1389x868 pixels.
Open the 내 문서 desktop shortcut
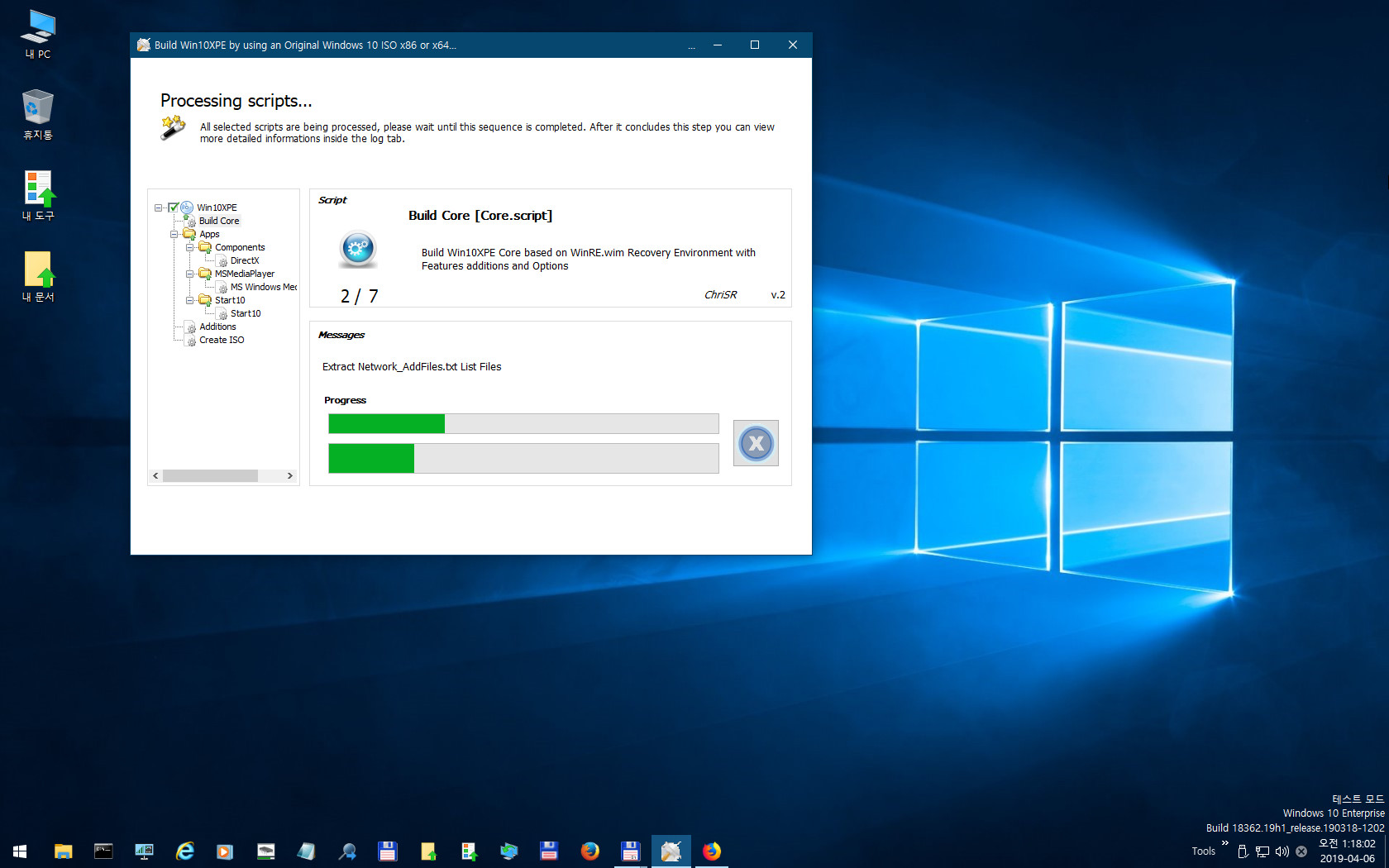(x=38, y=277)
